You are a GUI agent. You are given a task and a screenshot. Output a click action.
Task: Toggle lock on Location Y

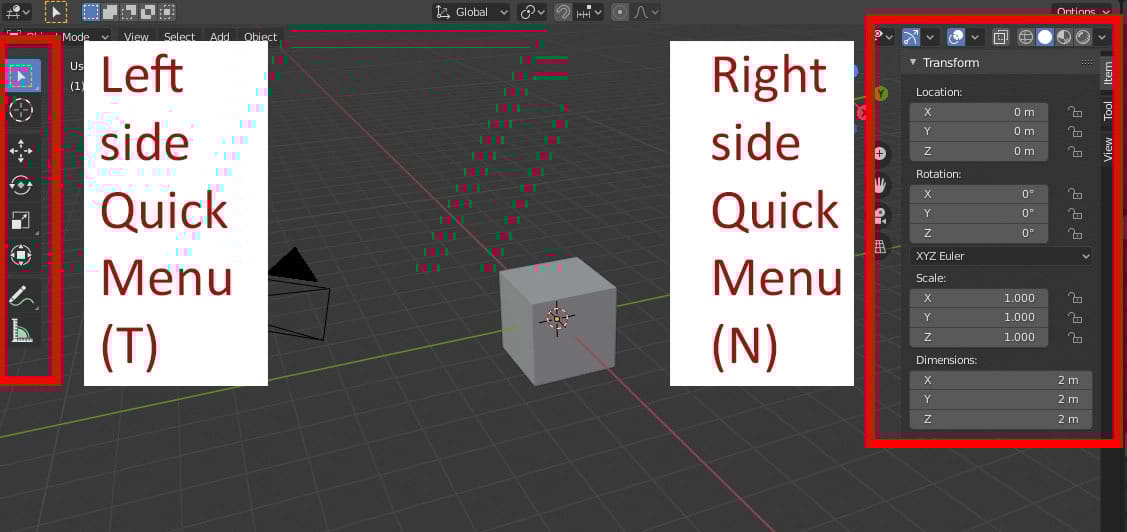1075,132
